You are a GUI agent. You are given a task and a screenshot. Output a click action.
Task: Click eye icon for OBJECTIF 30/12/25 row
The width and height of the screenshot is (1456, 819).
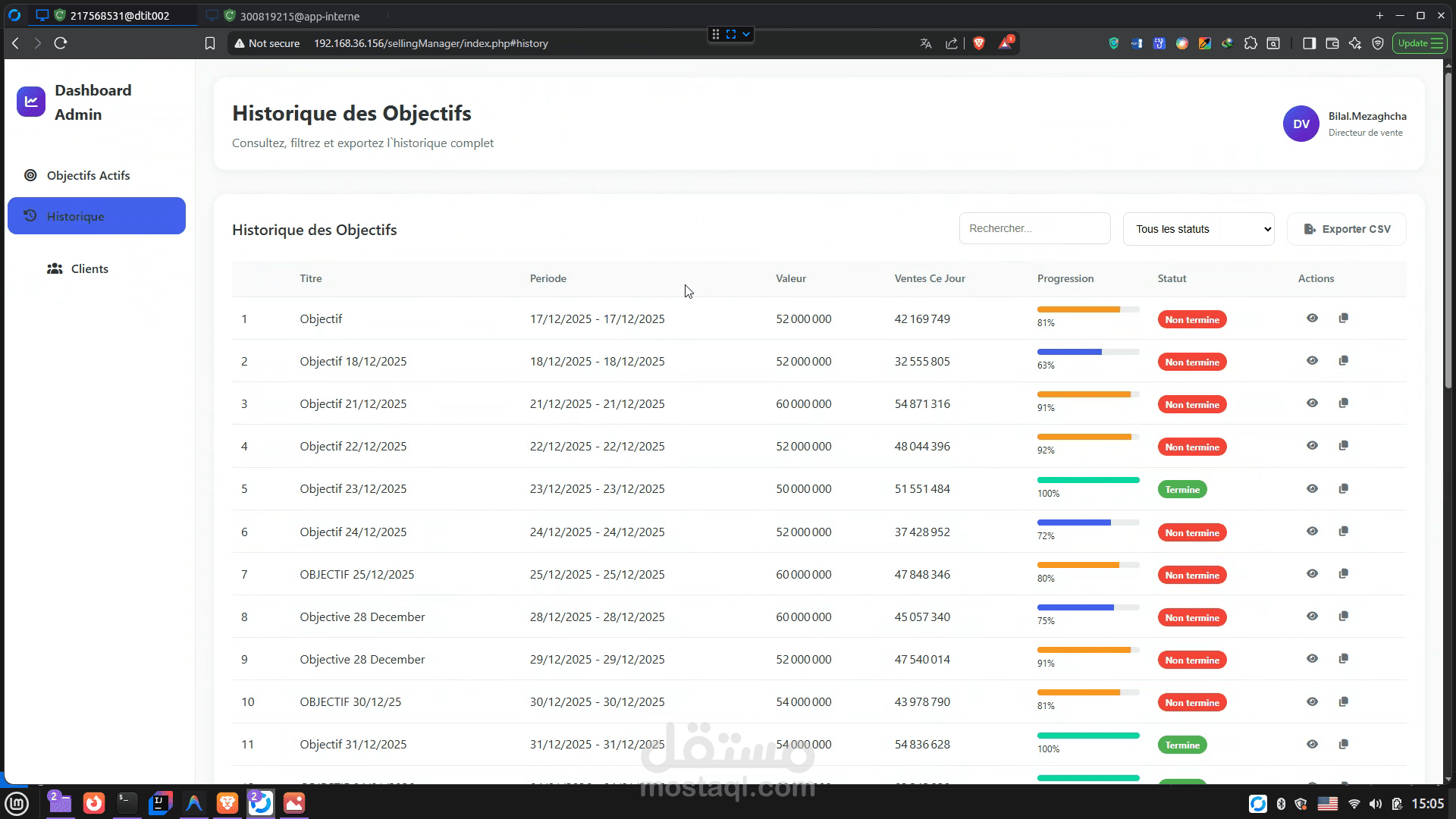pyautogui.click(x=1312, y=702)
